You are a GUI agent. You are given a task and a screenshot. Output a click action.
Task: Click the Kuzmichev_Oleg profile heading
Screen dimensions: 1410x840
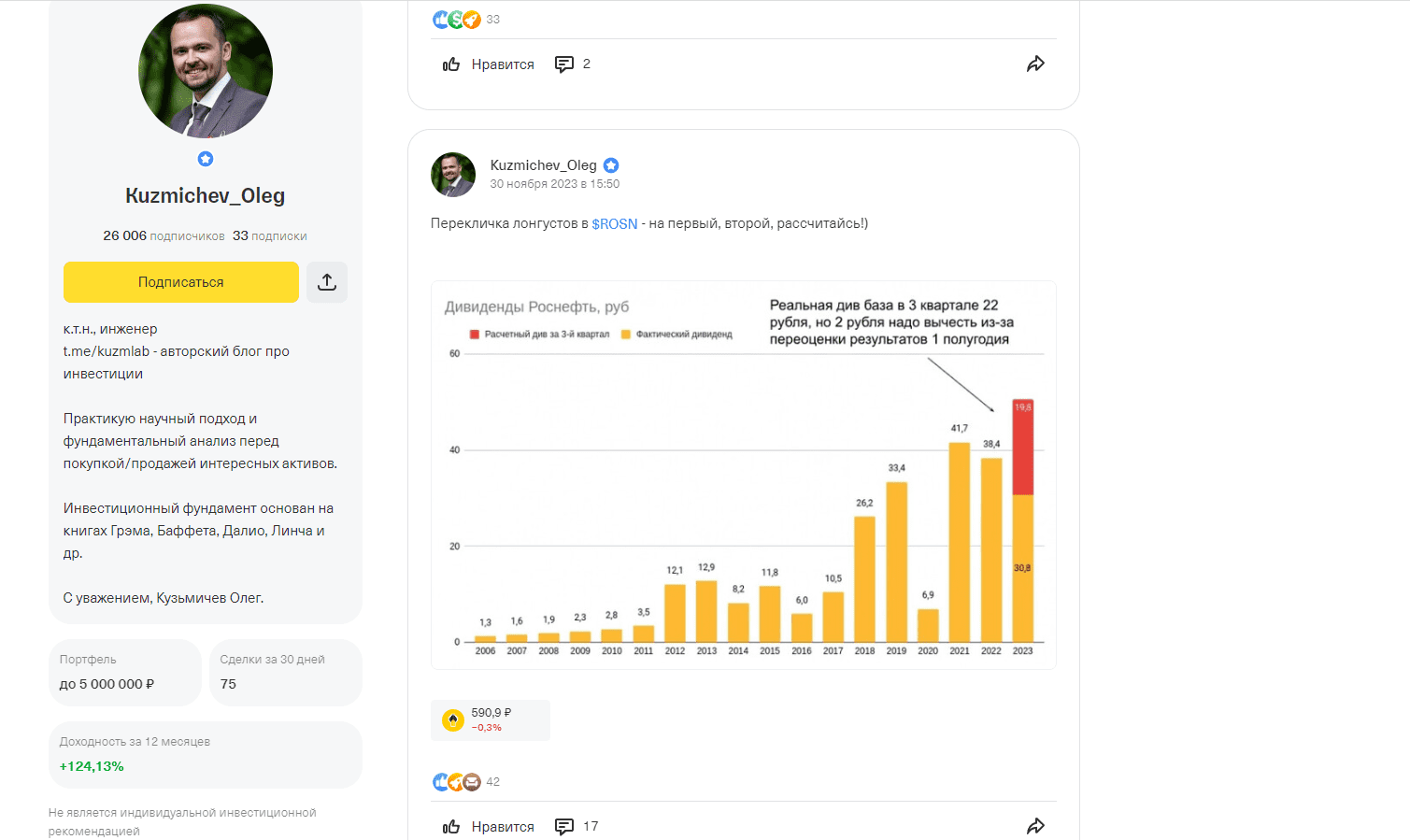[x=206, y=196]
